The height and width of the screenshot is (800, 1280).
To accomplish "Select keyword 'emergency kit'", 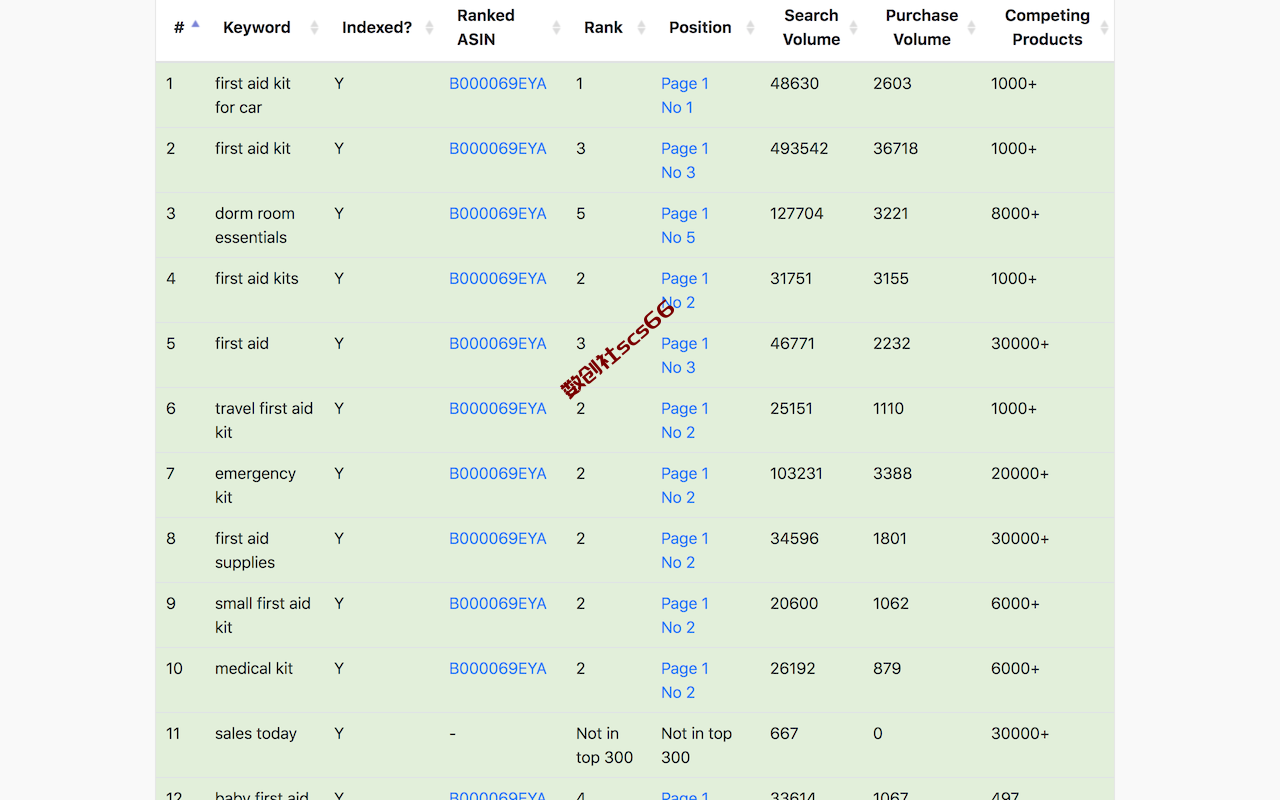I will tap(255, 486).
